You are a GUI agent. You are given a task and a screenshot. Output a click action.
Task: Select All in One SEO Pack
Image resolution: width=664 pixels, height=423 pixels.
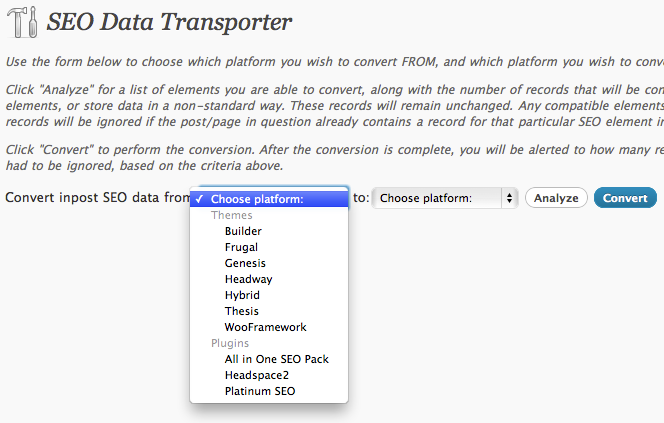(x=276, y=359)
